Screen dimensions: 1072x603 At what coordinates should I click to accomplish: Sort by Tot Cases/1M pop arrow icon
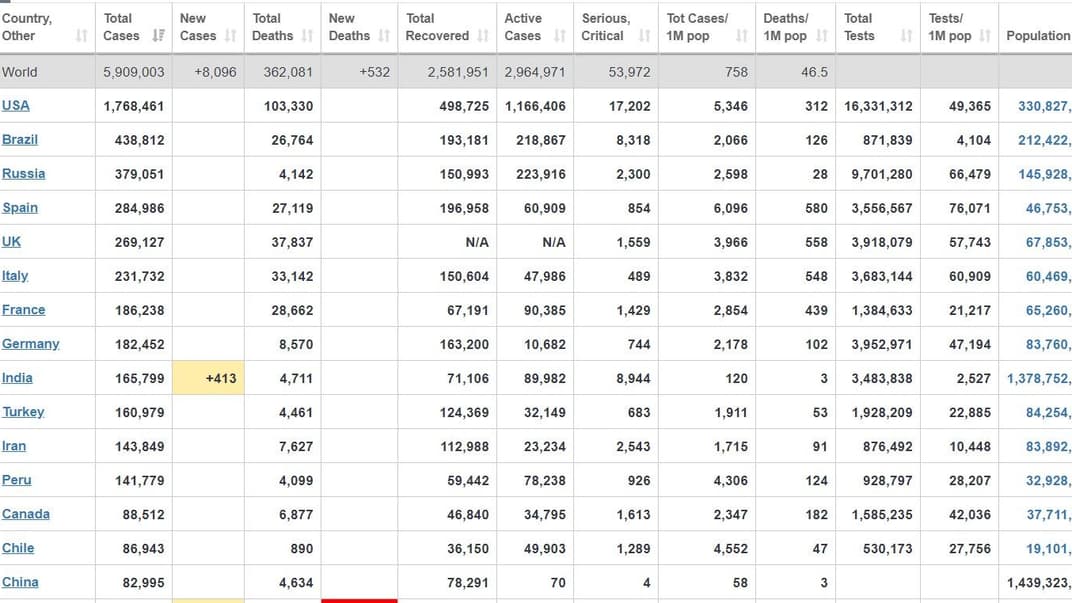click(741, 36)
